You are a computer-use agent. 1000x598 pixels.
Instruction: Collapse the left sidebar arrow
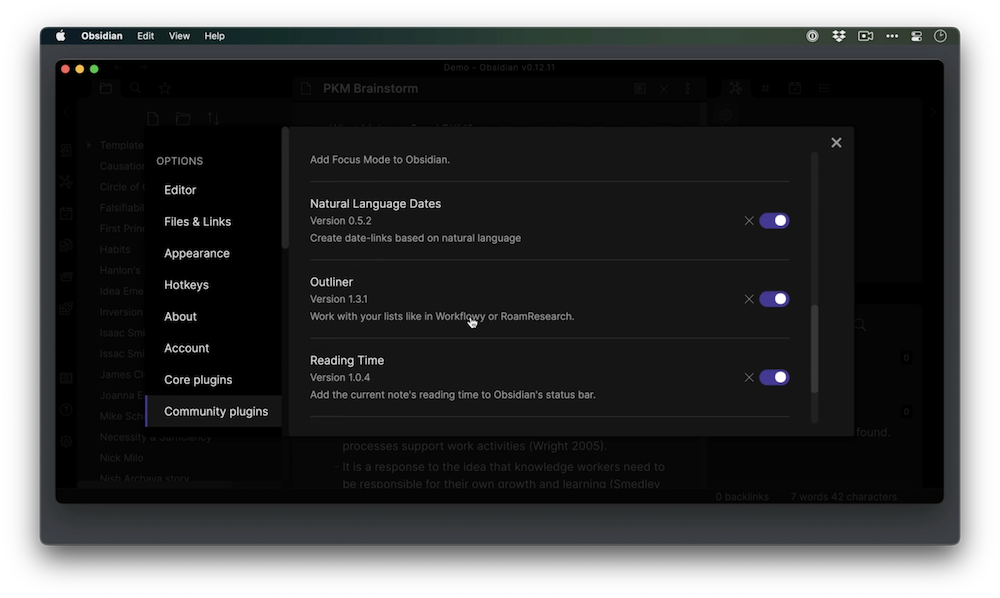[x=66, y=112]
